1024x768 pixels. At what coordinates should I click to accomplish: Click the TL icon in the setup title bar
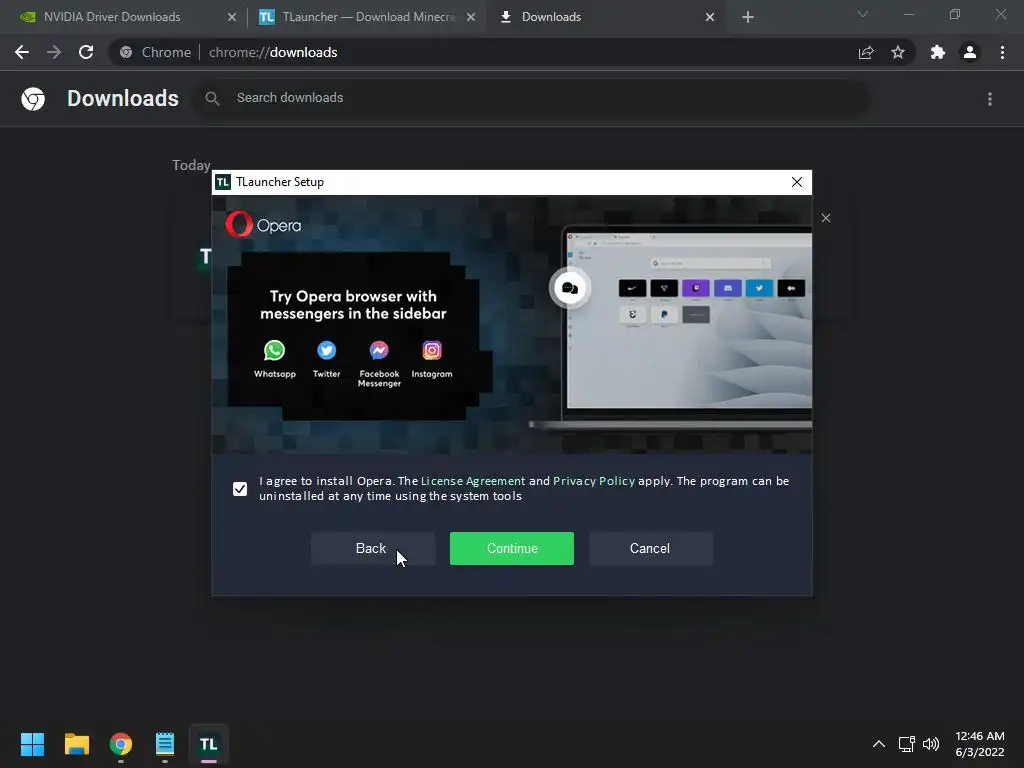click(223, 182)
